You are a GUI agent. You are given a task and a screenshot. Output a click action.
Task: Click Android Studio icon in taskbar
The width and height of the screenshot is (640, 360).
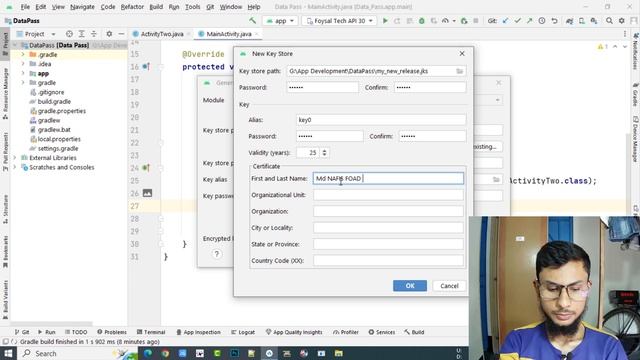pyautogui.click(x=269, y=353)
